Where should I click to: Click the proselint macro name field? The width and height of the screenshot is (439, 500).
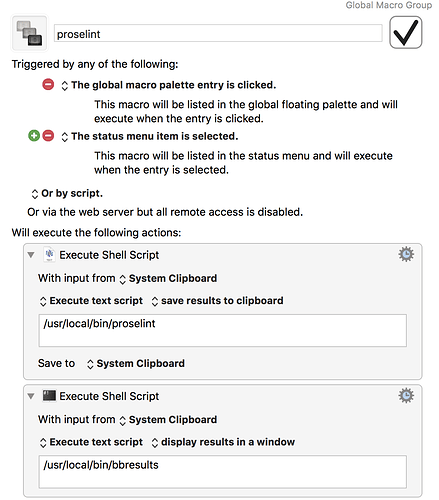click(218, 33)
